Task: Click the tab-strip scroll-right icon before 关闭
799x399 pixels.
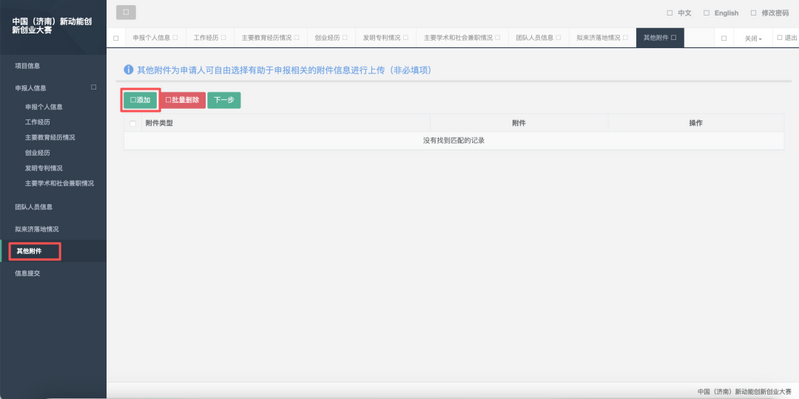Action: (724, 38)
